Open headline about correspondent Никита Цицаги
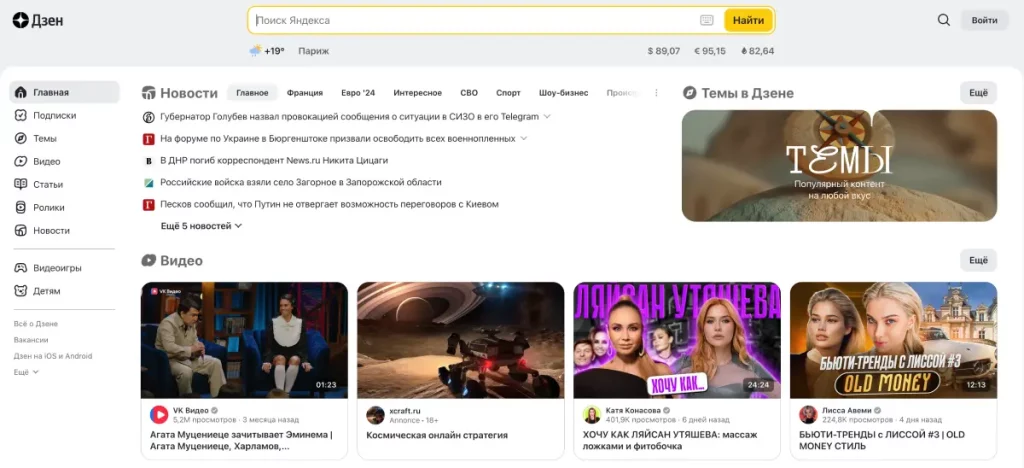This screenshot has width=1024, height=468. pos(274,161)
